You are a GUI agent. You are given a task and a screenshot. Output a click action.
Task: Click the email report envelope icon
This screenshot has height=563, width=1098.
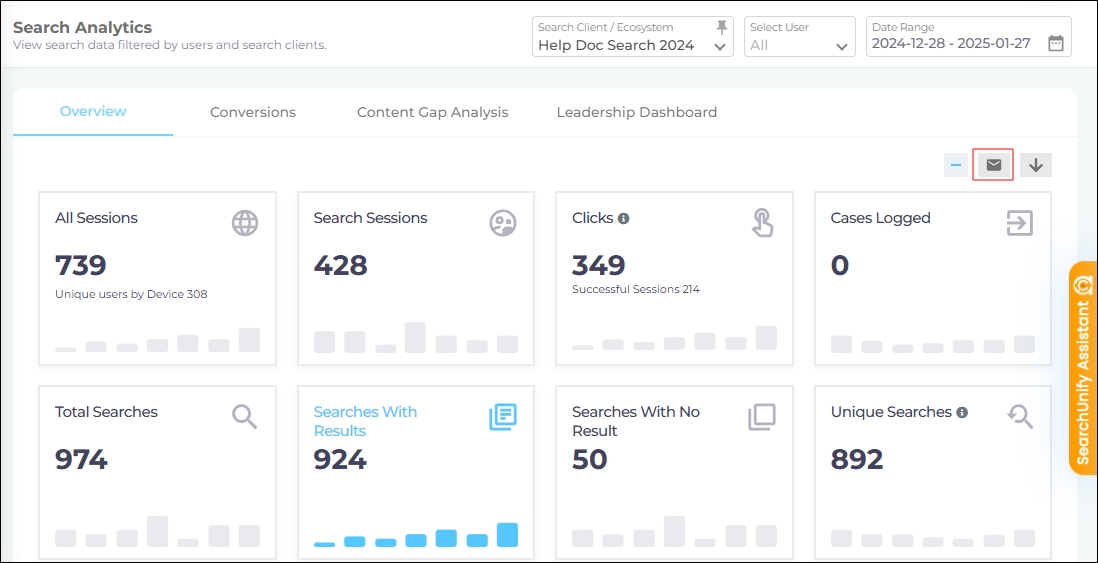[x=993, y=165]
